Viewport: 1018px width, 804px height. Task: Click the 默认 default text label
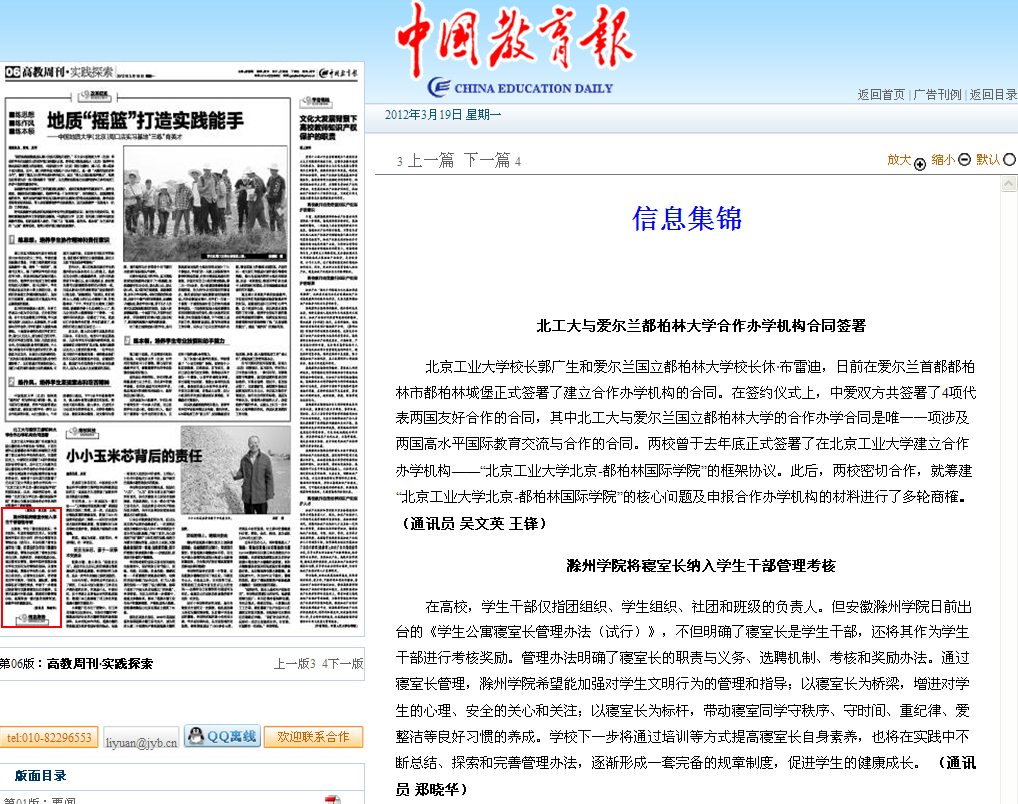click(988, 160)
